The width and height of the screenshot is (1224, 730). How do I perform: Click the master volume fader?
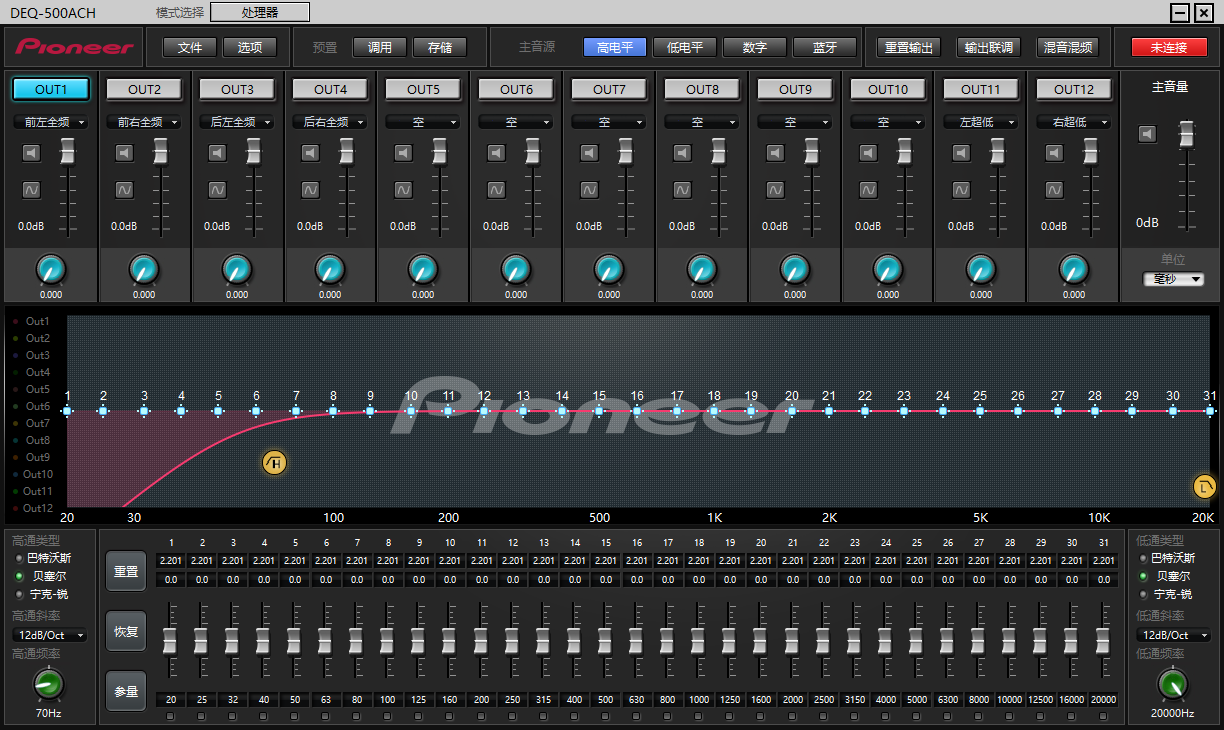(1187, 132)
